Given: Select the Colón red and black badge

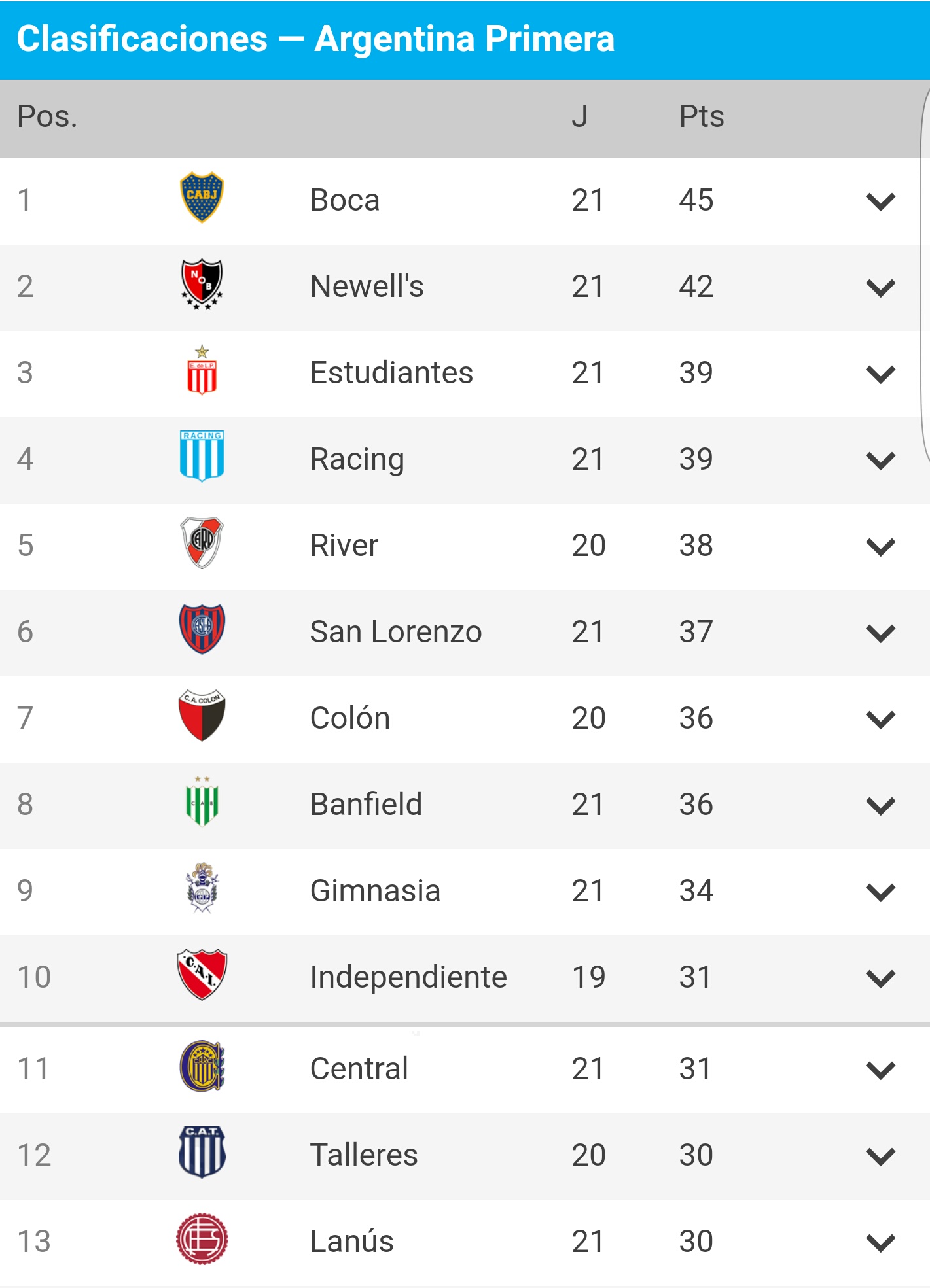Looking at the screenshot, I should click(202, 715).
